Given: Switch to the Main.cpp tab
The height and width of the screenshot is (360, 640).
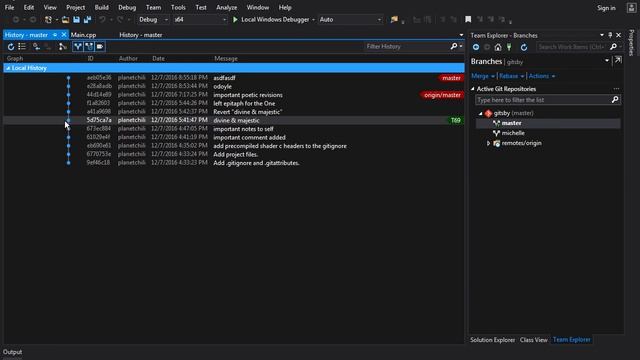Looking at the screenshot, I should [x=83, y=35].
